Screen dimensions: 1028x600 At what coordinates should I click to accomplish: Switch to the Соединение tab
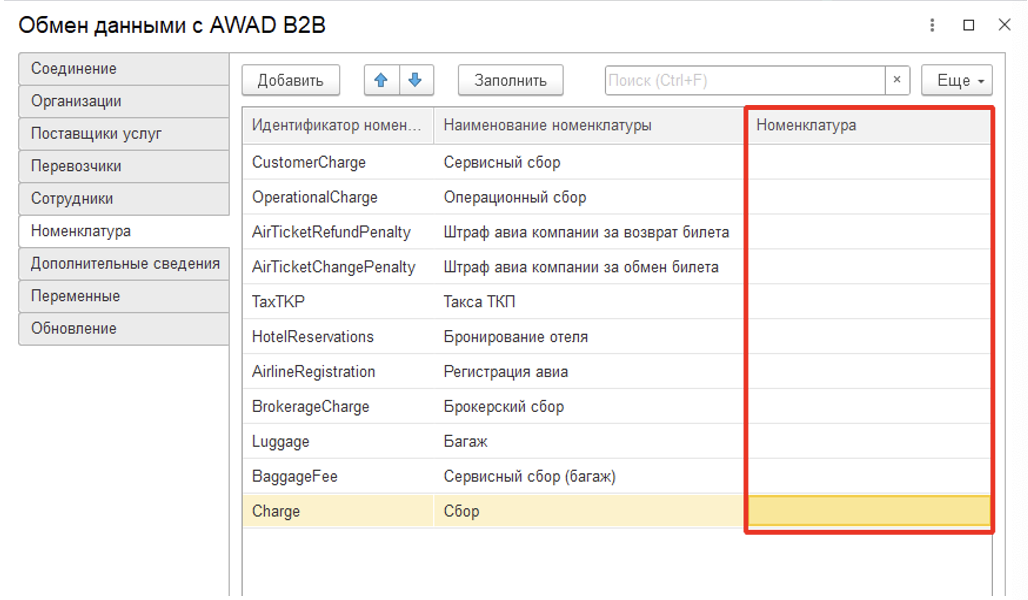tap(123, 69)
